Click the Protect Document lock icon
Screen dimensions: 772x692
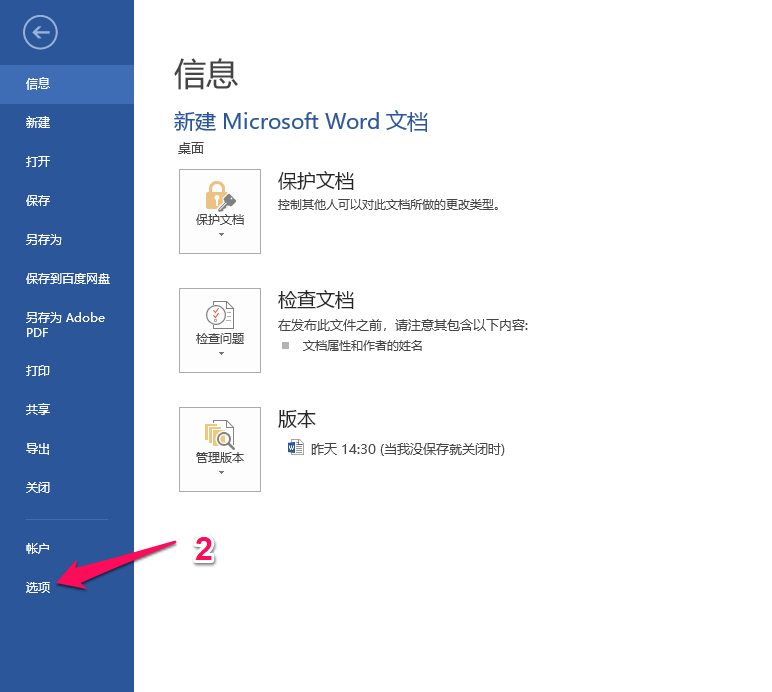pyautogui.click(x=220, y=195)
